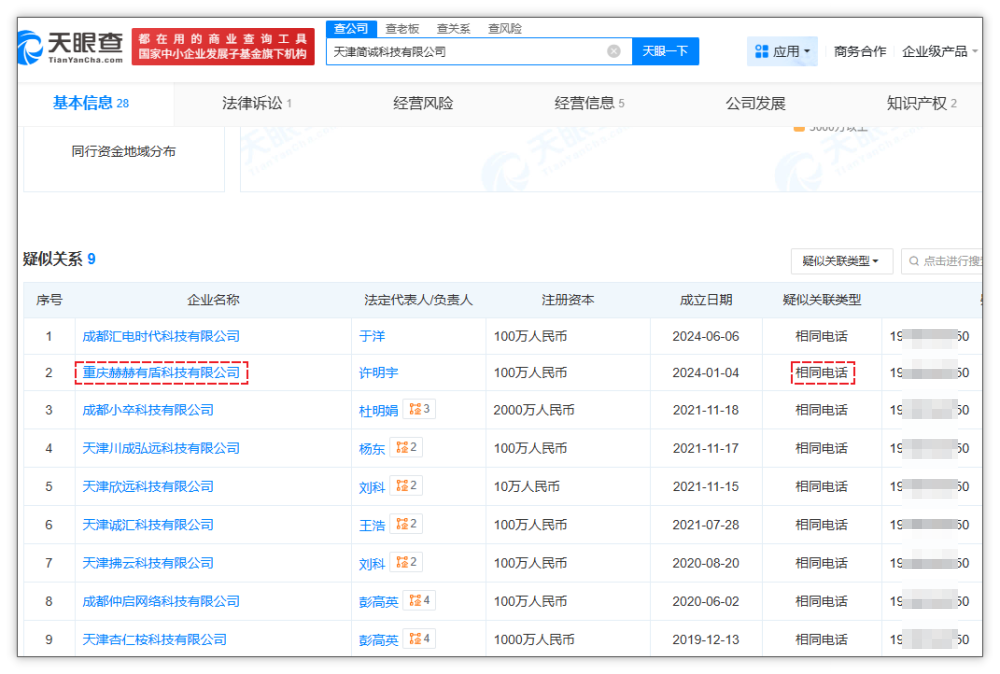Select the 法律诉讼 tab
The height and width of the screenshot is (674, 1000).
coord(256,103)
